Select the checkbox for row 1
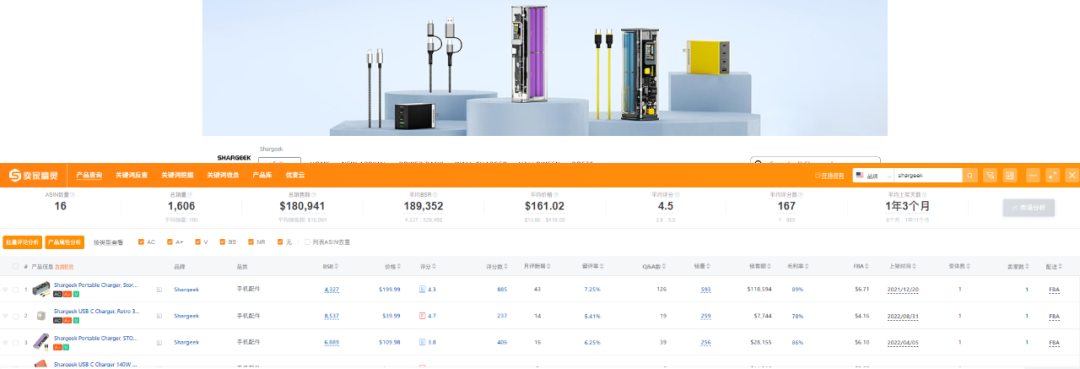The width and height of the screenshot is (1080, 369). click(15, 290)
